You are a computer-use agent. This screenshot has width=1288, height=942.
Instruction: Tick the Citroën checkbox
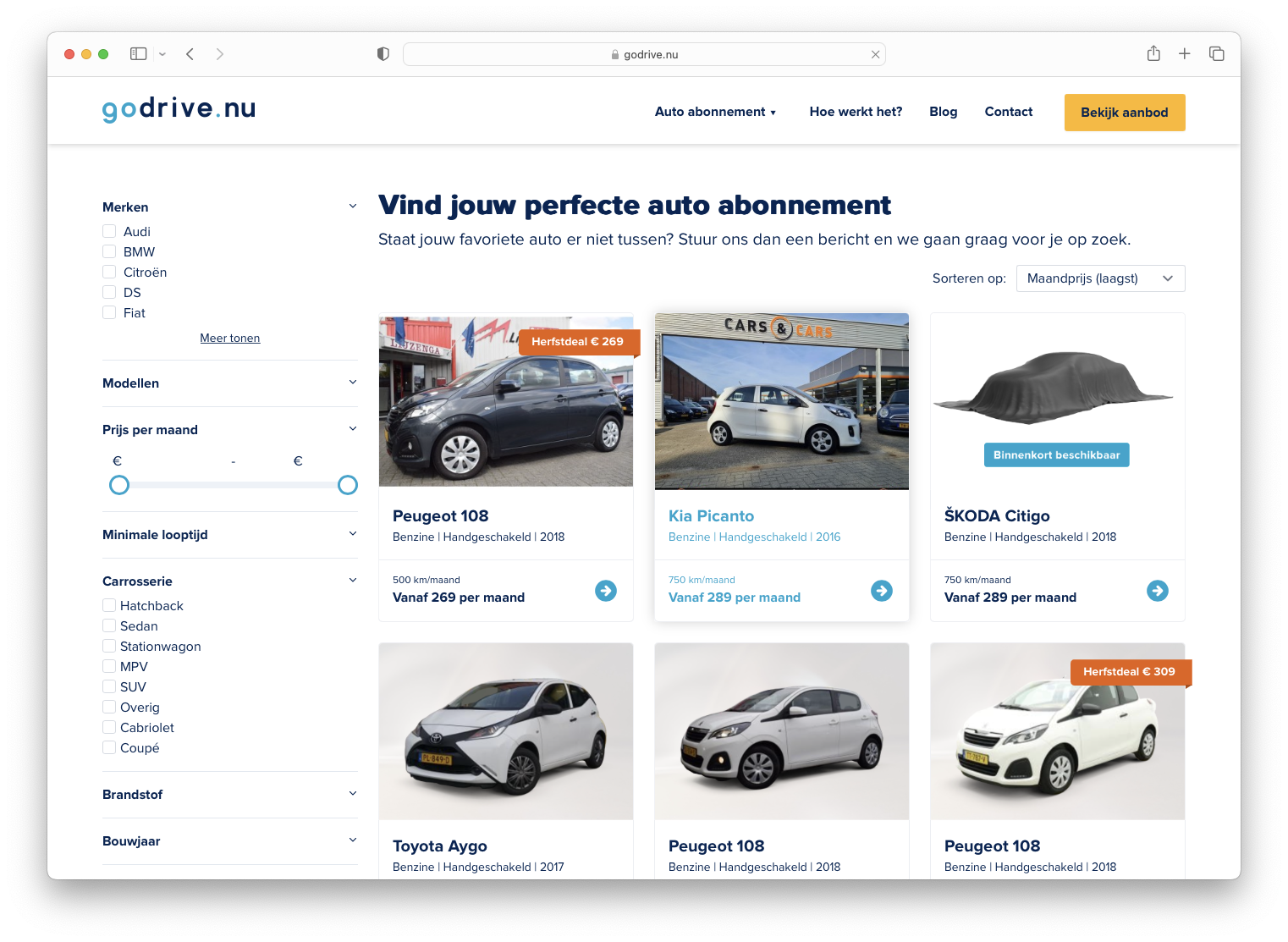pyautogui.click(x=109, y=272)
